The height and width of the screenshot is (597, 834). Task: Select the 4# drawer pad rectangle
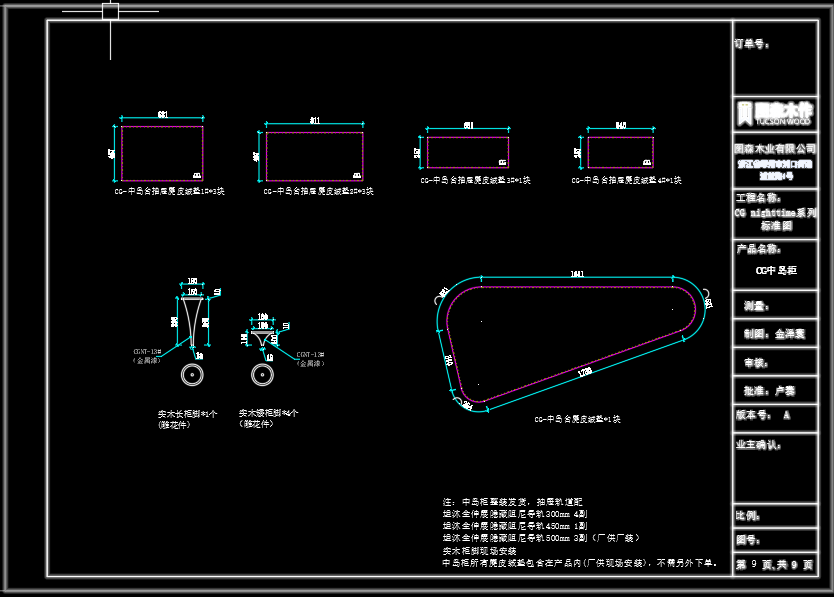coord(620,151)
